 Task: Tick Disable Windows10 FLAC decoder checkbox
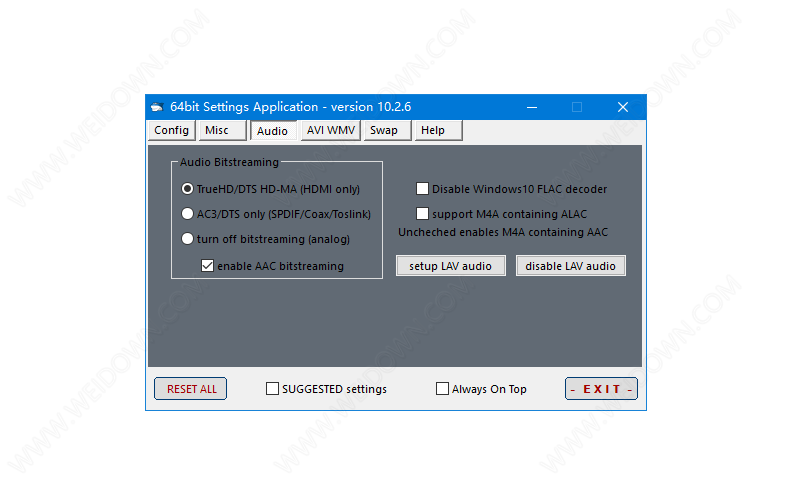422,189
